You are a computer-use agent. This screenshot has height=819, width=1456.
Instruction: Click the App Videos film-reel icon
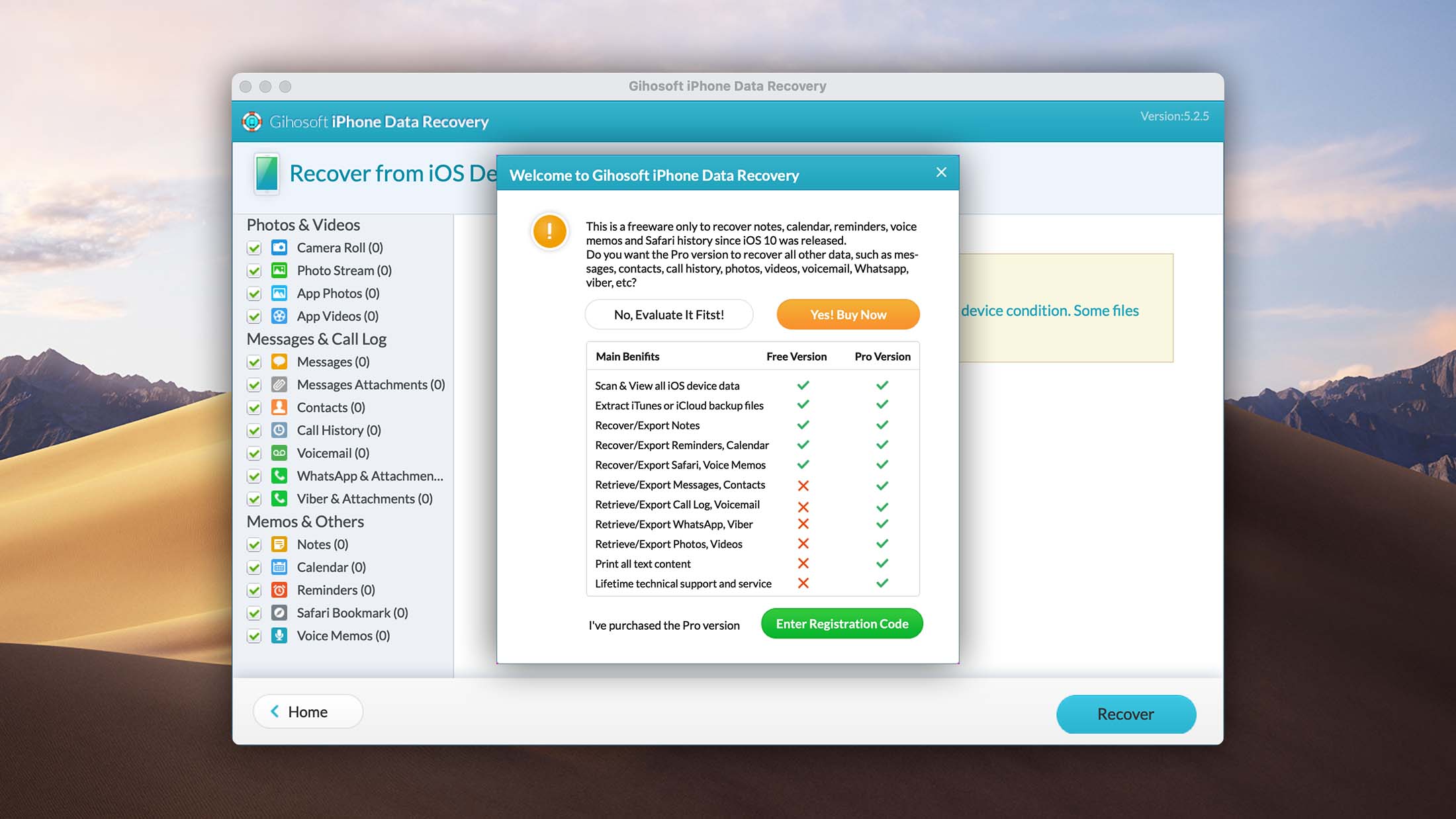[x=279, y=316]
